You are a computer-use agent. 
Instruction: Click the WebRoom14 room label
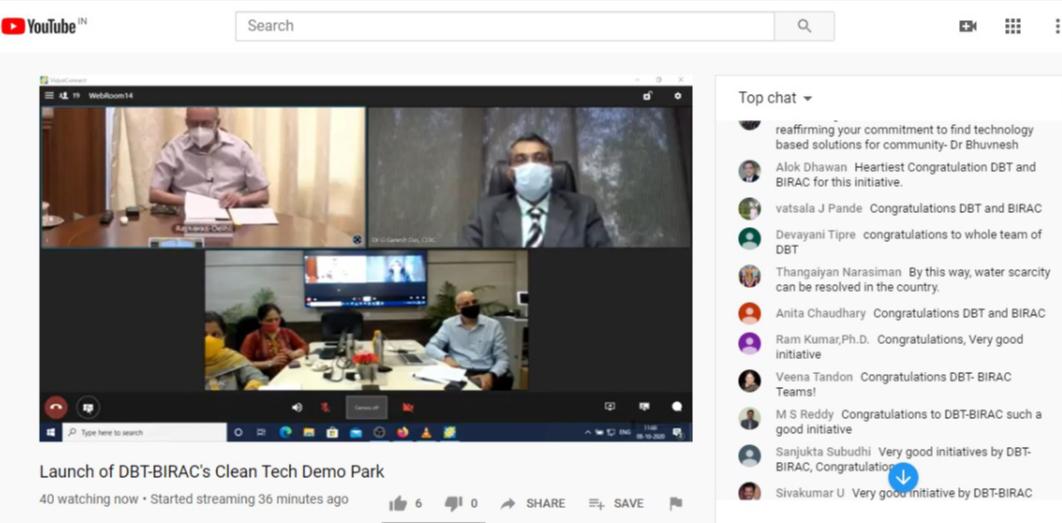111,96
